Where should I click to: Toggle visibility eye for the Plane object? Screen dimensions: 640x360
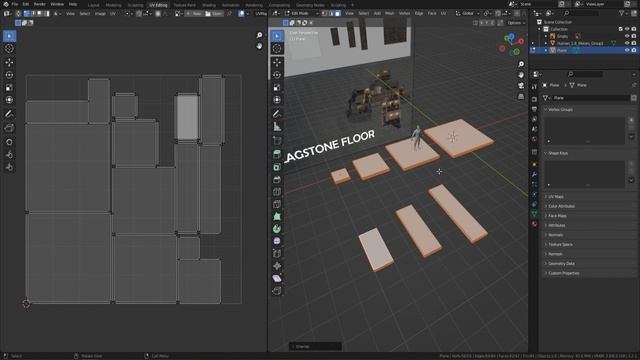point(627,50)
